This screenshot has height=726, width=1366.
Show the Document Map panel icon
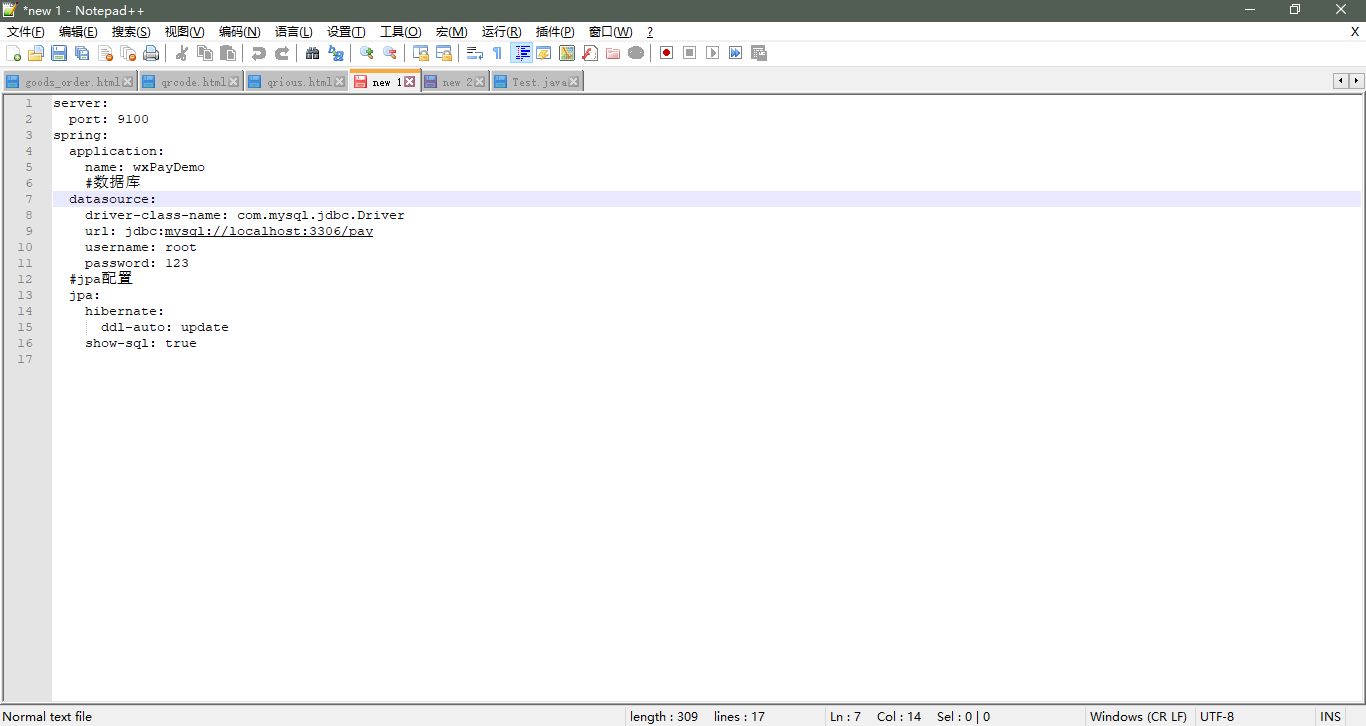[567, 53]
